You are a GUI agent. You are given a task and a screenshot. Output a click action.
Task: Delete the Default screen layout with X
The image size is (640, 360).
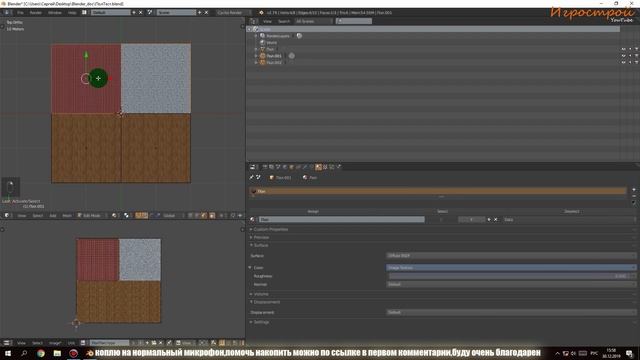pyautogui.click(x=141, y=13)
